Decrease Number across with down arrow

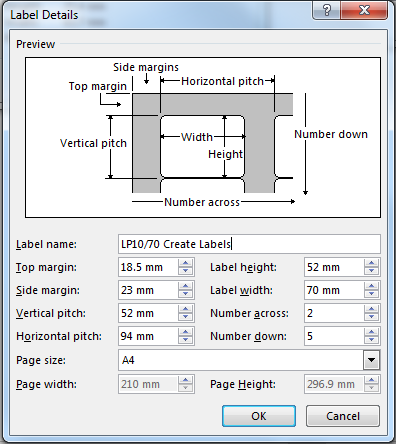[x=371, y=317]
